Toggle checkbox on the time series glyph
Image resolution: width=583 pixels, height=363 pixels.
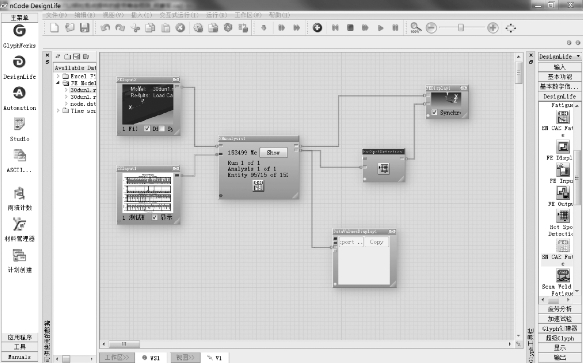coord(155,218)
